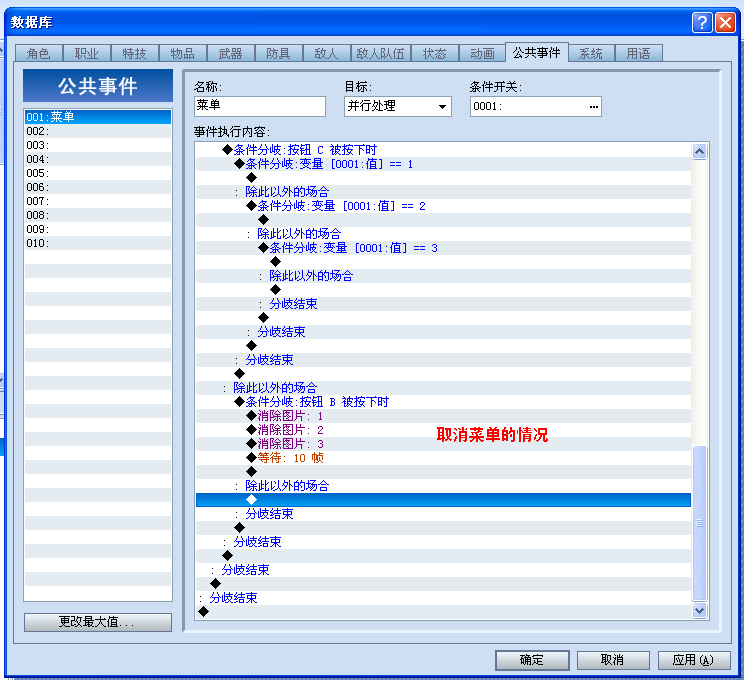Viewport: 744px width, 680px height.
Task: Click 更改最大值... button
Action: (x=98, y=622)
